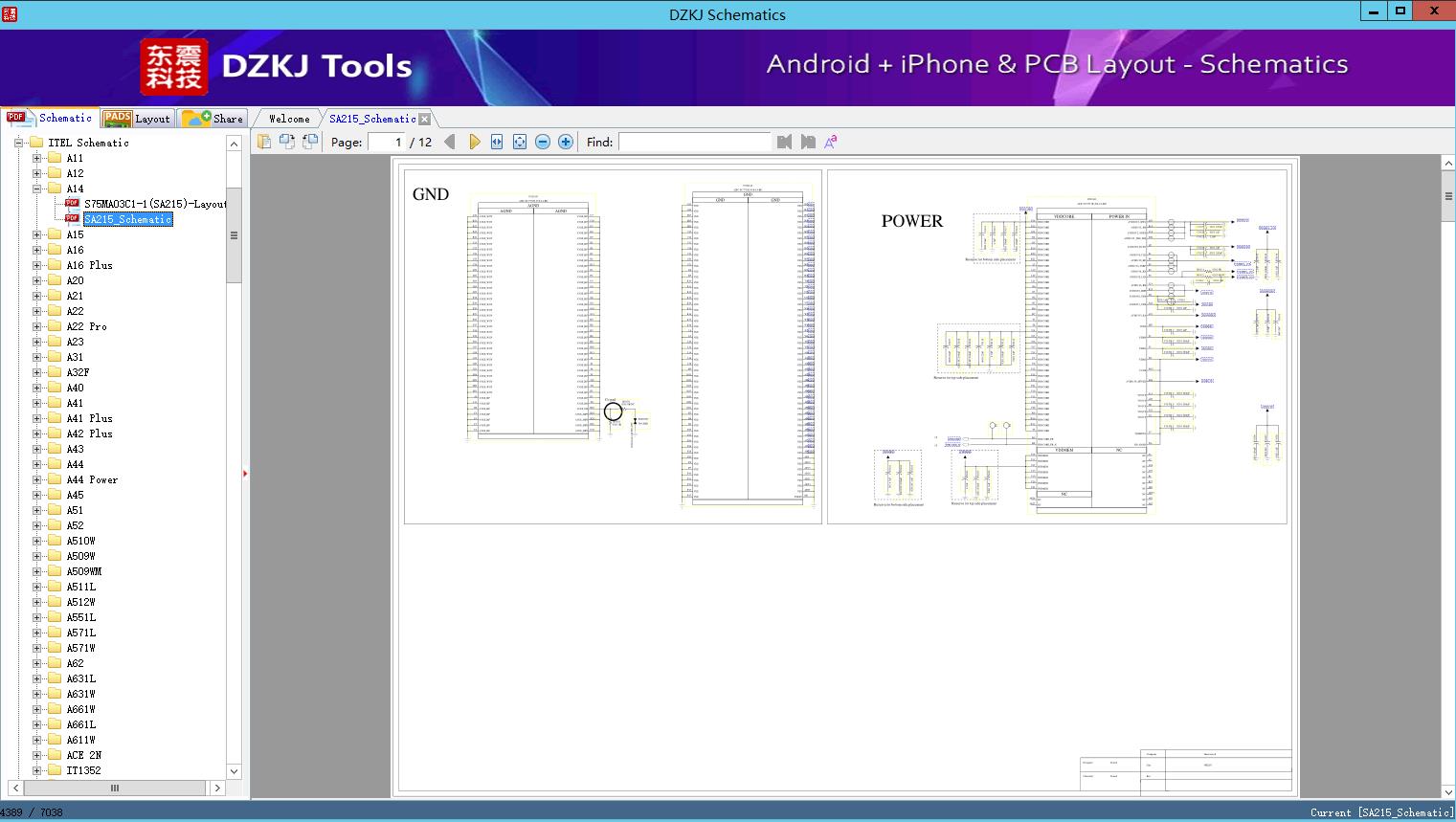Expand the A11 folder
Screen dimensions: 1456x822
[x=36, y=158]
